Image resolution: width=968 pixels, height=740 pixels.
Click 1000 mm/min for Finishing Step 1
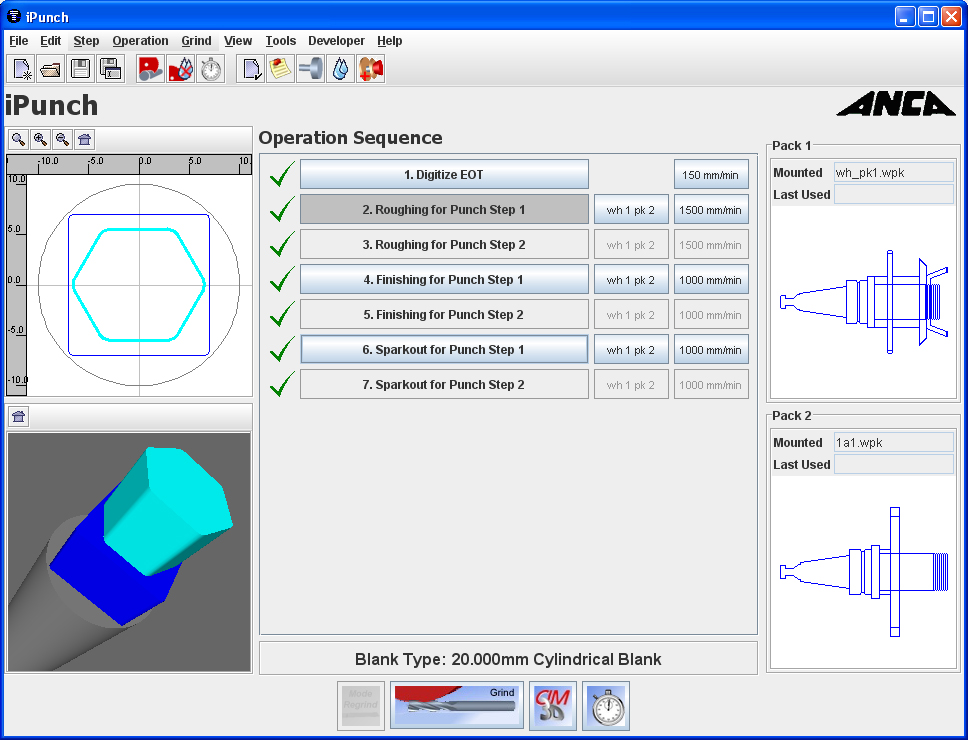click(711, 280)
